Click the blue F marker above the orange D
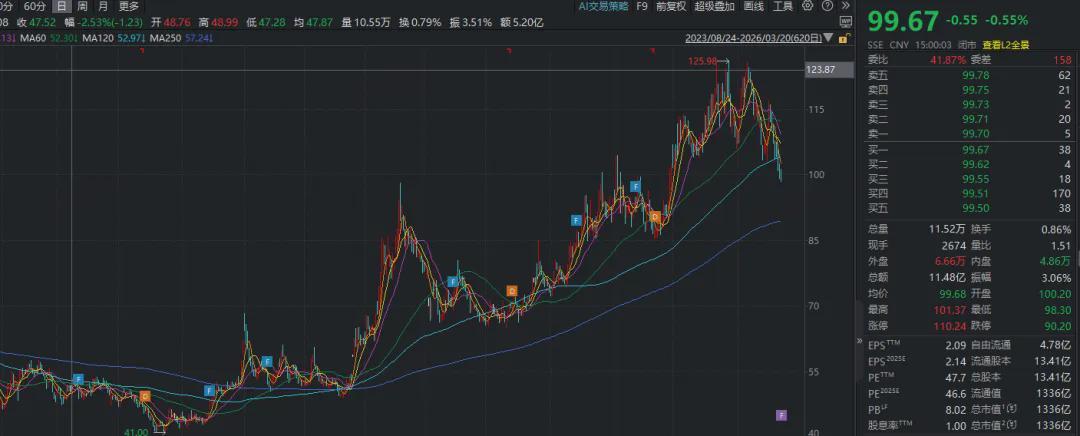Screen dimensions: 1080x436 tap(635, 187)
